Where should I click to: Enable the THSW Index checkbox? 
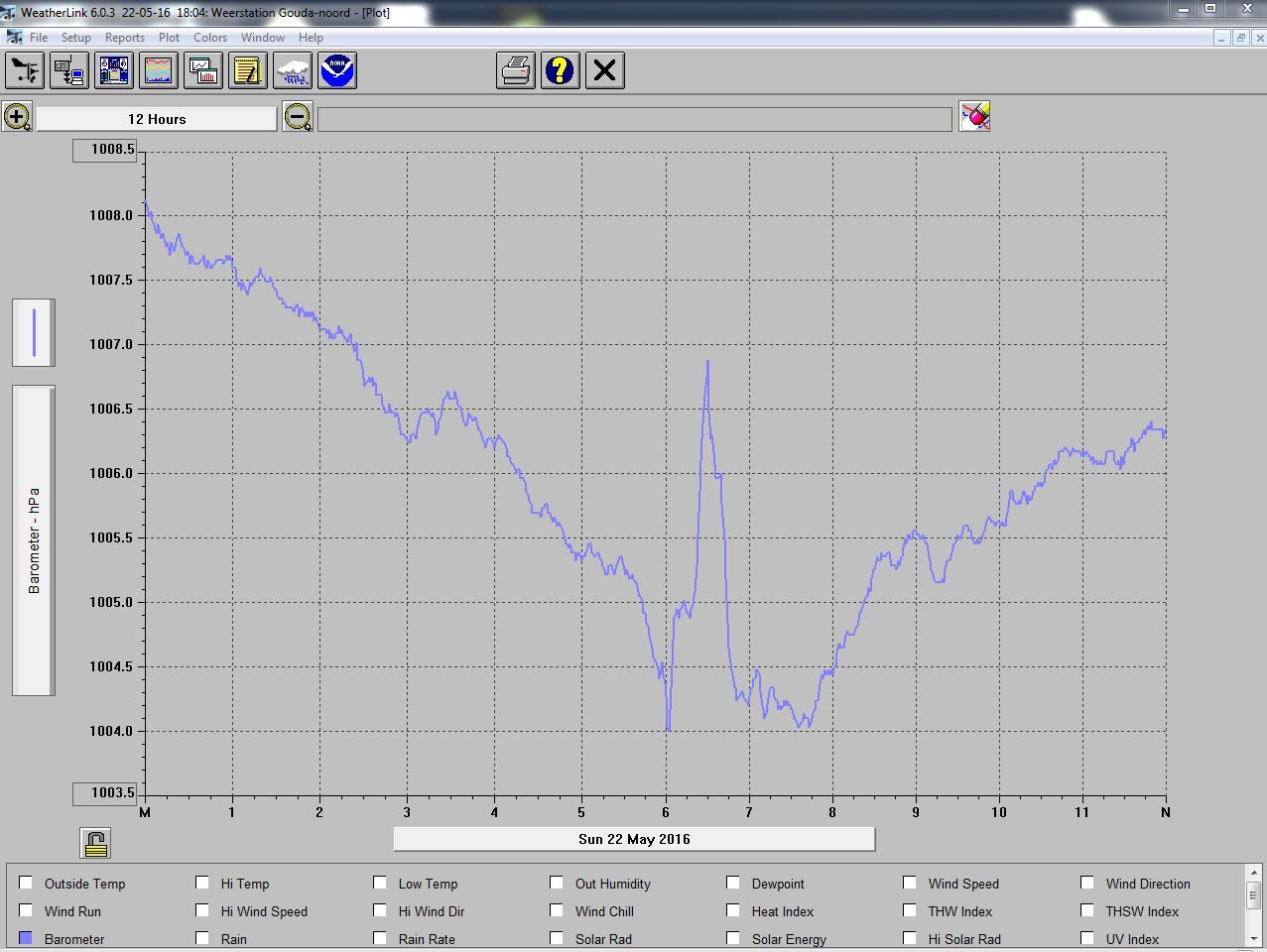coord(1087,910)
